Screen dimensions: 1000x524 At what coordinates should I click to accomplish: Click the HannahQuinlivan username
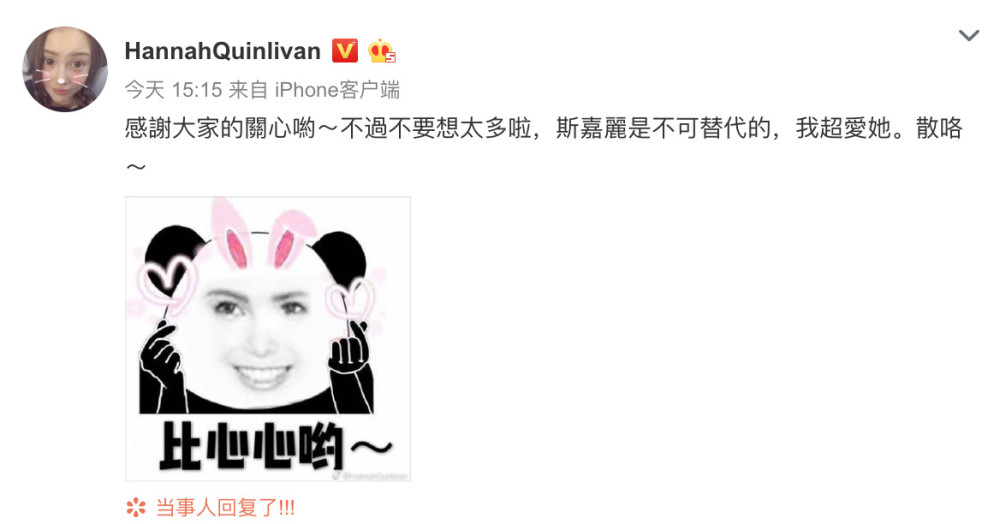point(223,51)
